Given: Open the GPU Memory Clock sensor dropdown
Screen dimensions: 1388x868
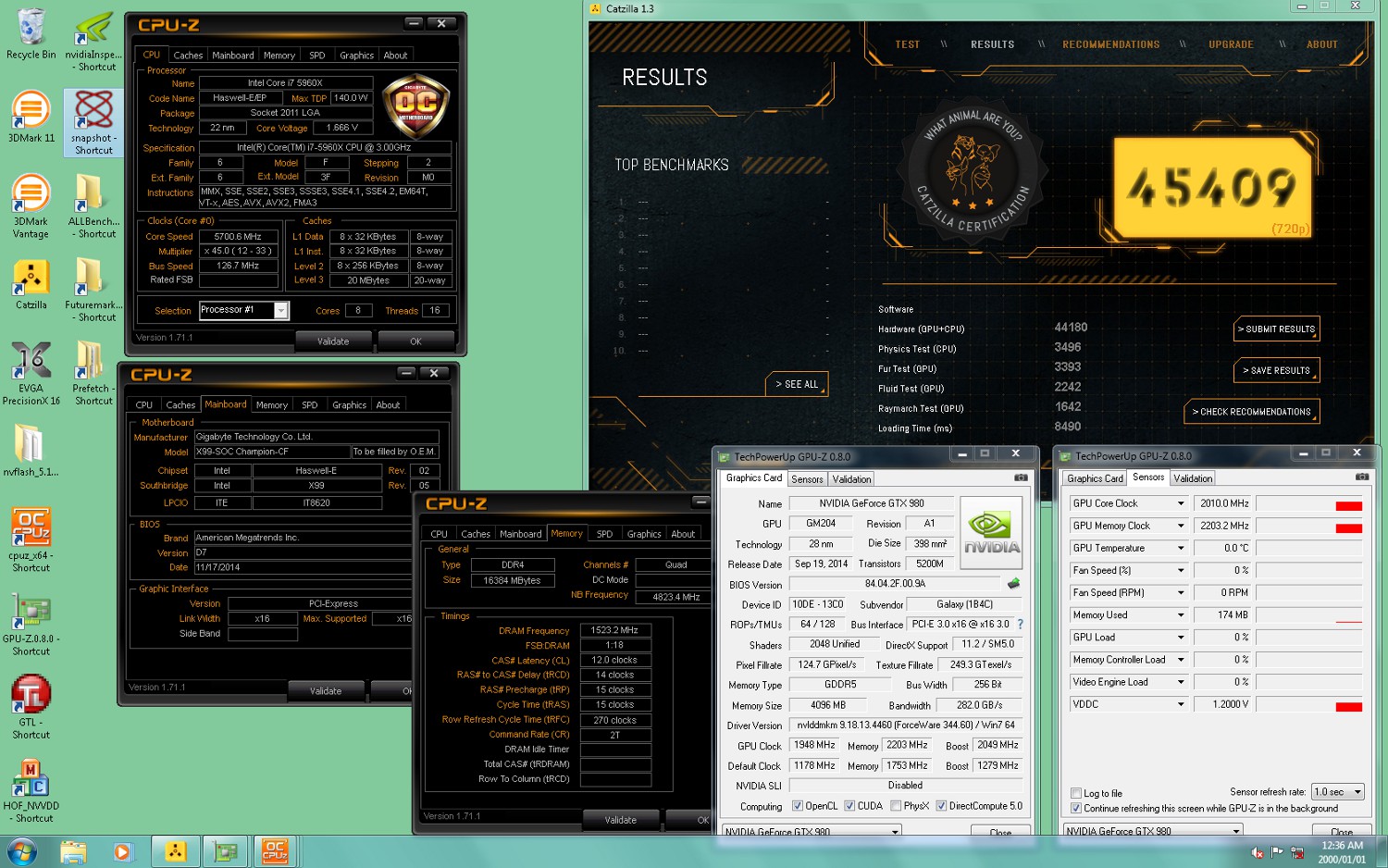Looking at the screenshot, I should 1181,526.
